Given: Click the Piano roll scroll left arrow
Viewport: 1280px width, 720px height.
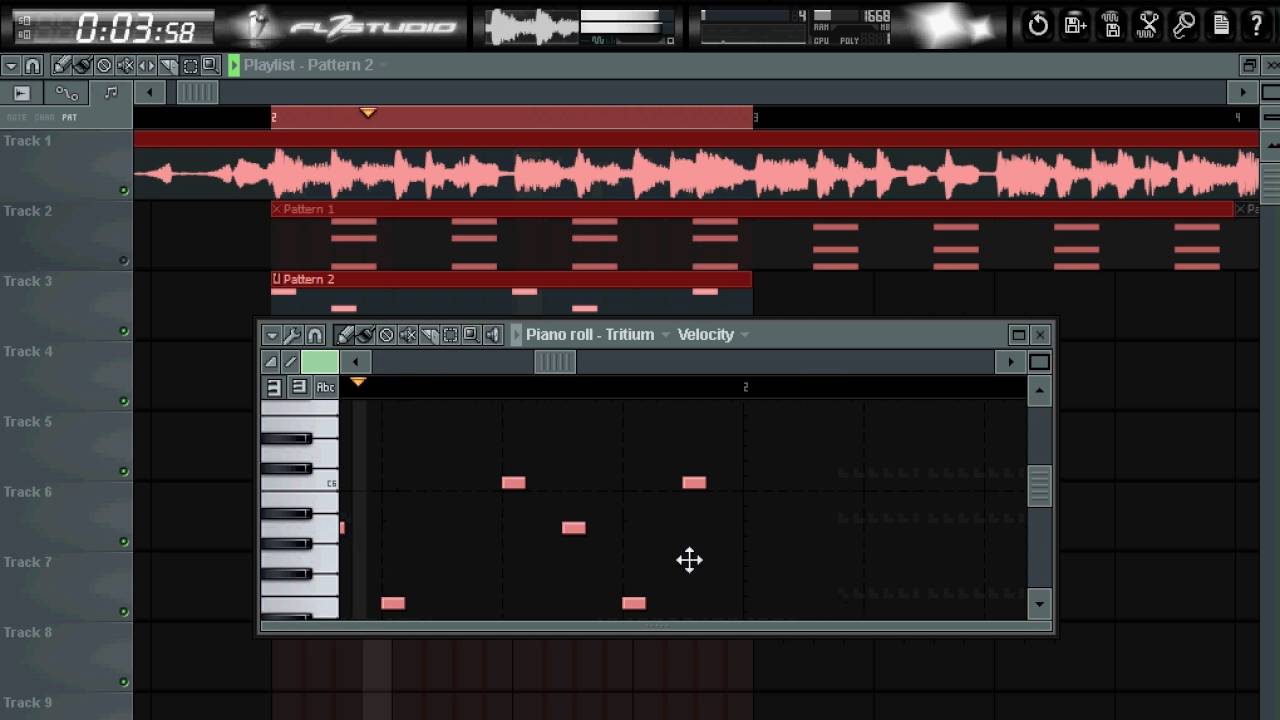Looking at the screenshot, I should (x=355, y=362).
